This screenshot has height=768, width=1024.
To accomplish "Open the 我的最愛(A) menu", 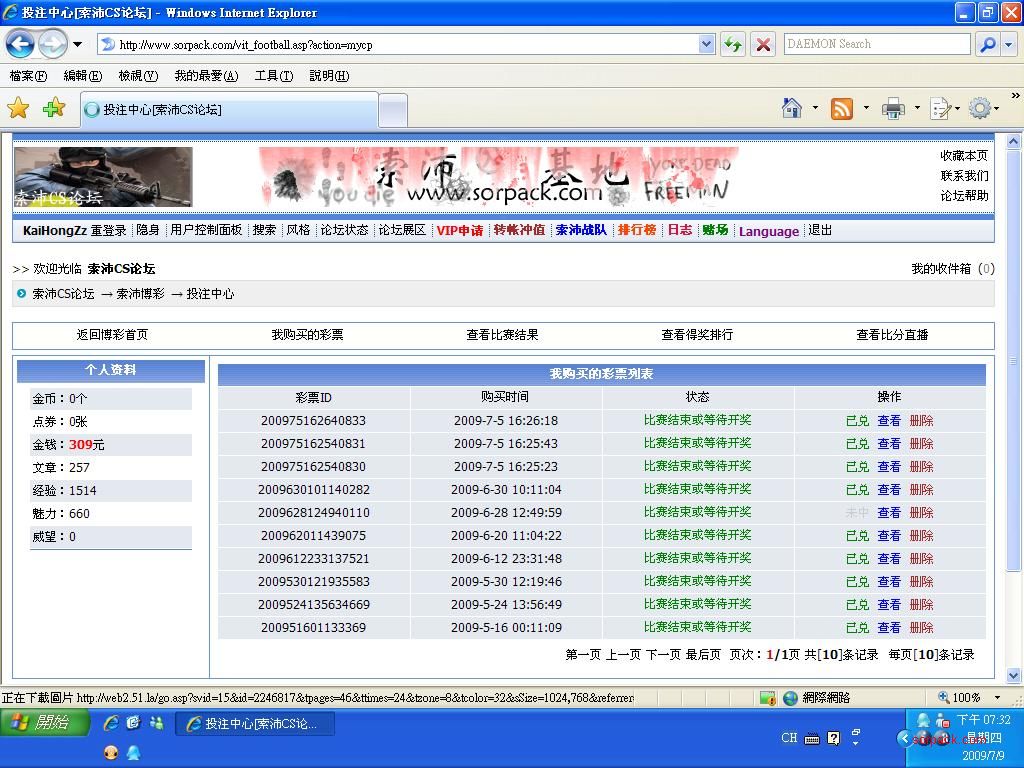I will tap(206, 76).
